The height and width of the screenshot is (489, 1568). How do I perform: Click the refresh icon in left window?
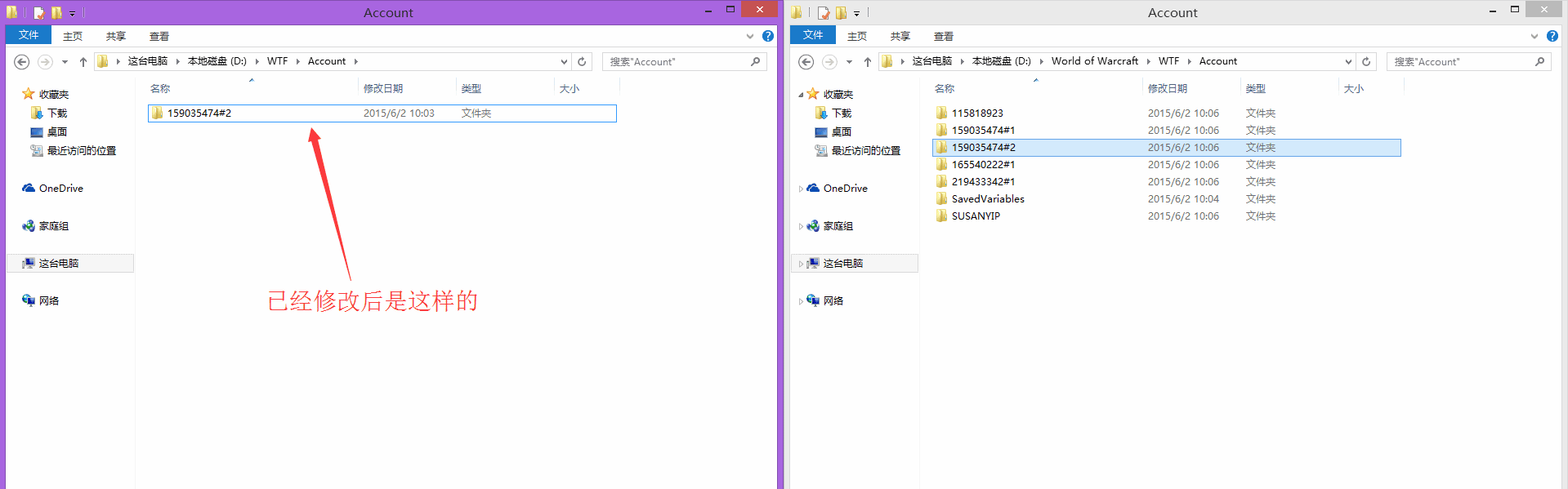[582, 61]
